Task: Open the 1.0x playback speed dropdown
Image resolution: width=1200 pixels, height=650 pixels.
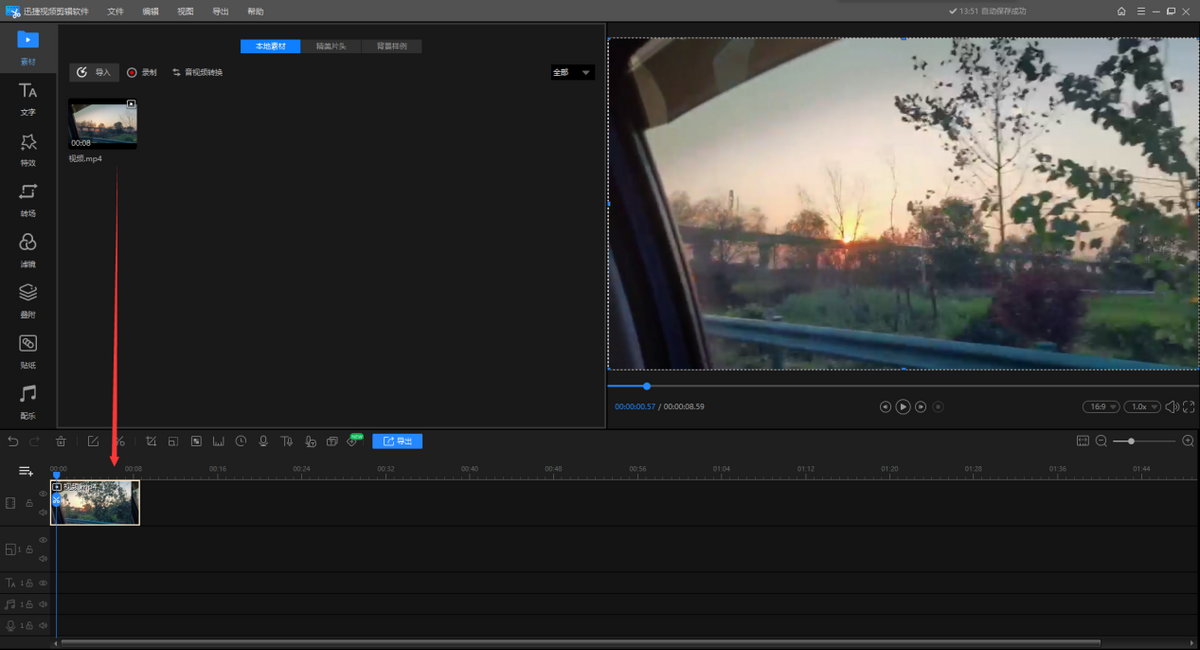Action: [1141, 407]
